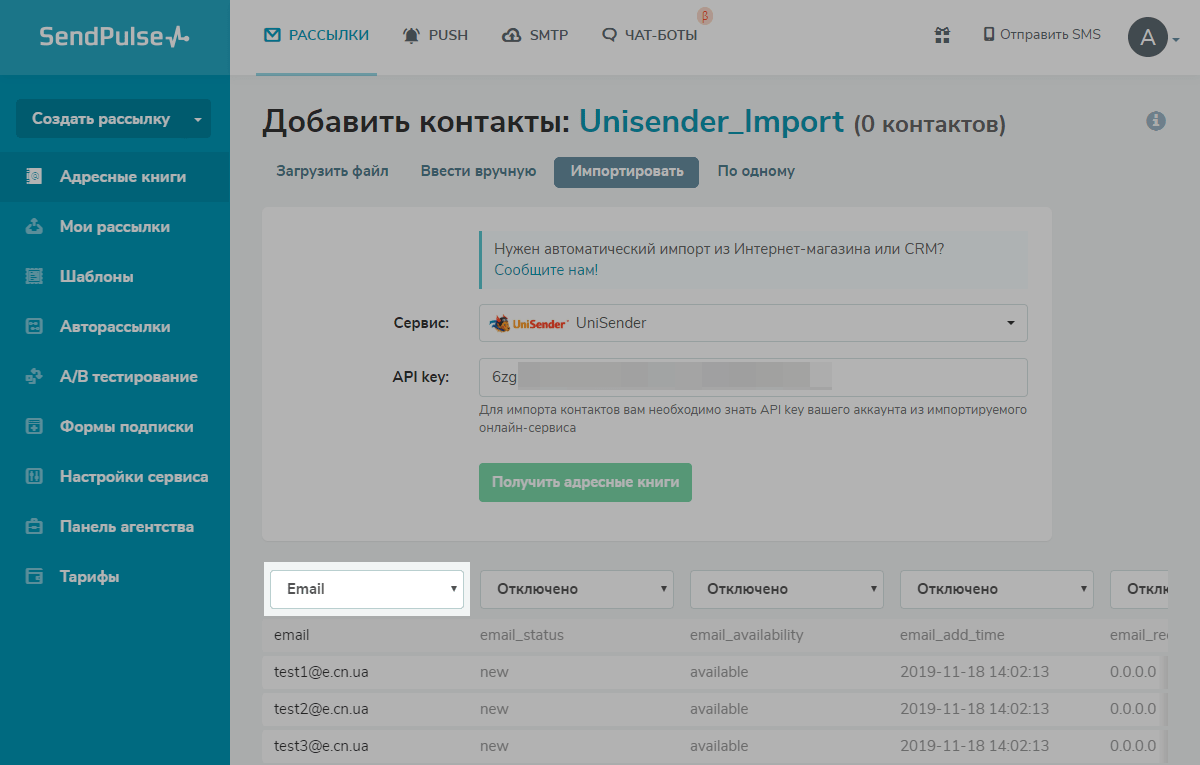
Task: Click the chat bubble icon of Чат-боты
Action: point(609,35)
